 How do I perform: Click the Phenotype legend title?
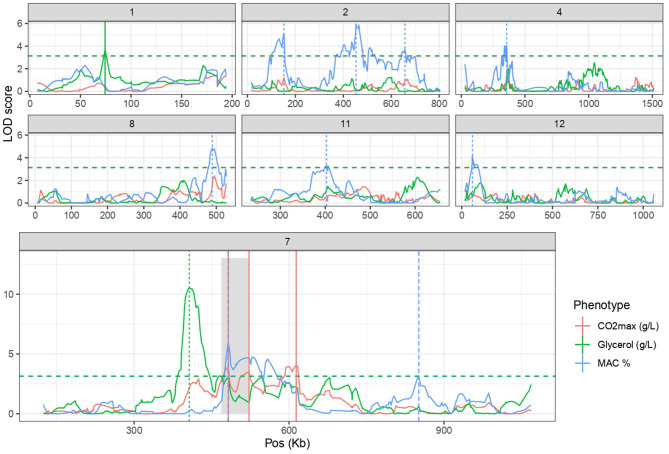[602, 305]
